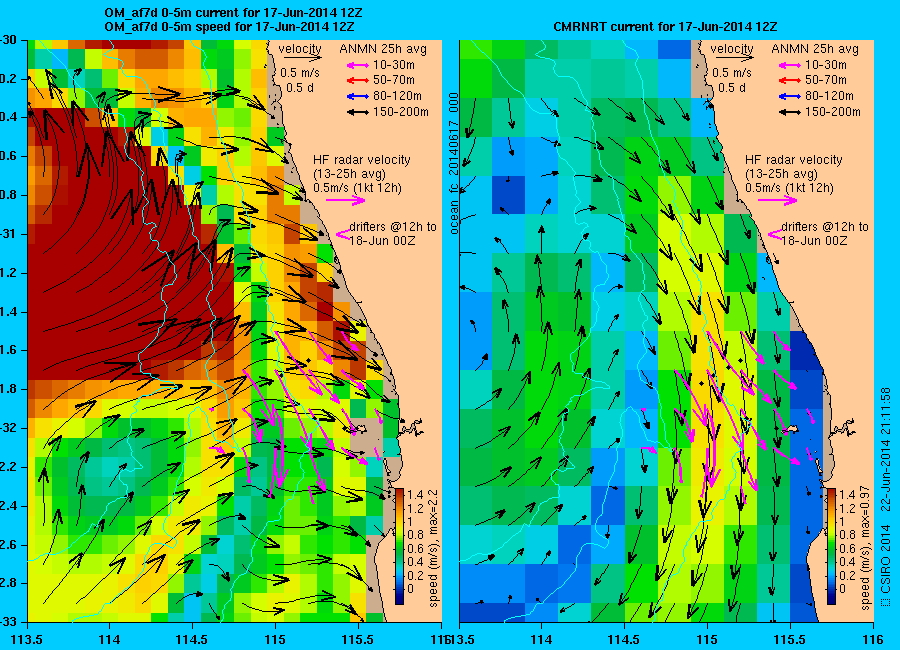
Task: Select 'CMRNRT current for 17-Jun-2014 12Z' title
Action: coord(665,26)
